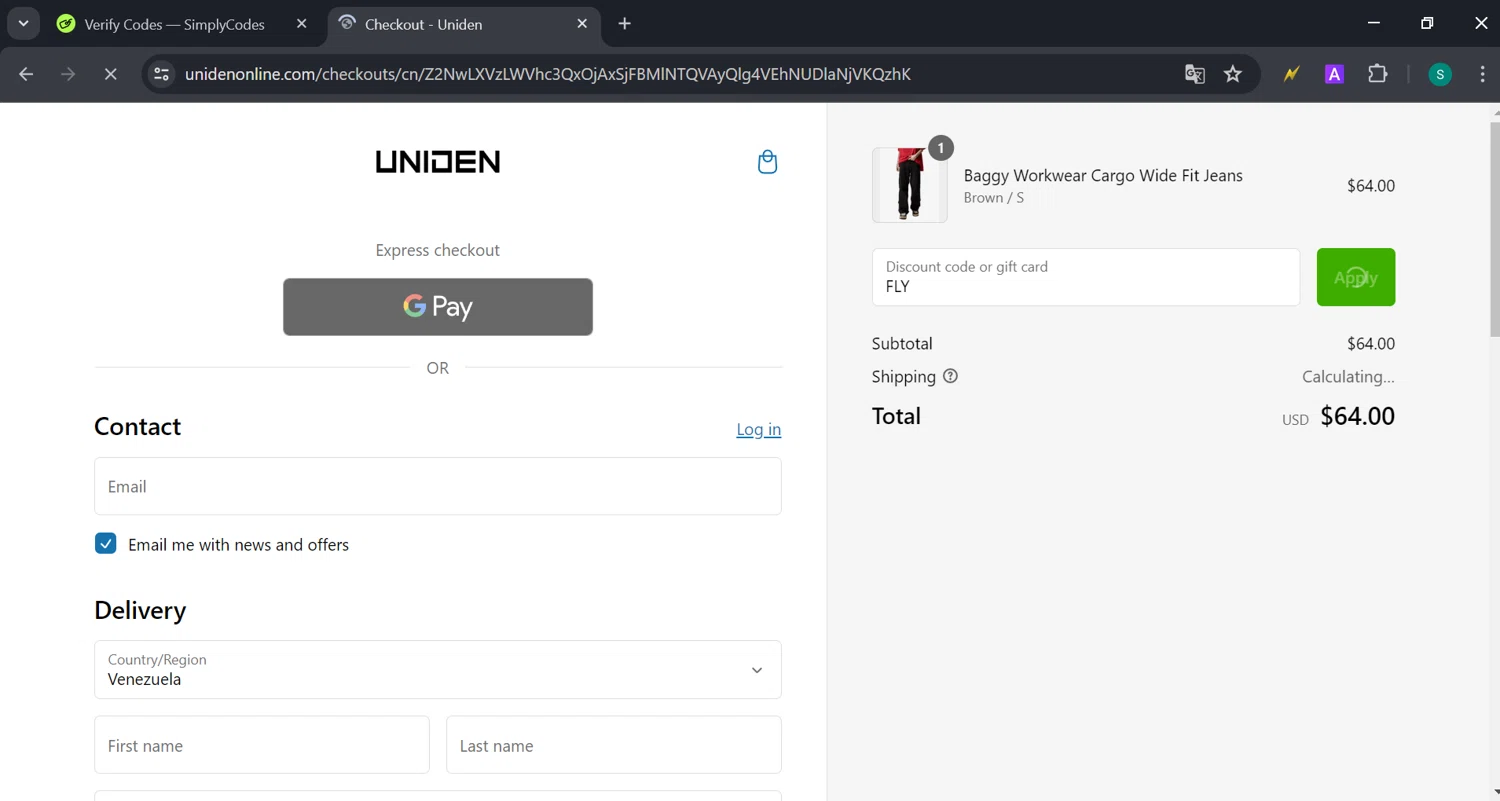Pay with the Google Pay button
Image resolution: width=1500 pixels, height=801 pixels.
[x=438, y=307]
